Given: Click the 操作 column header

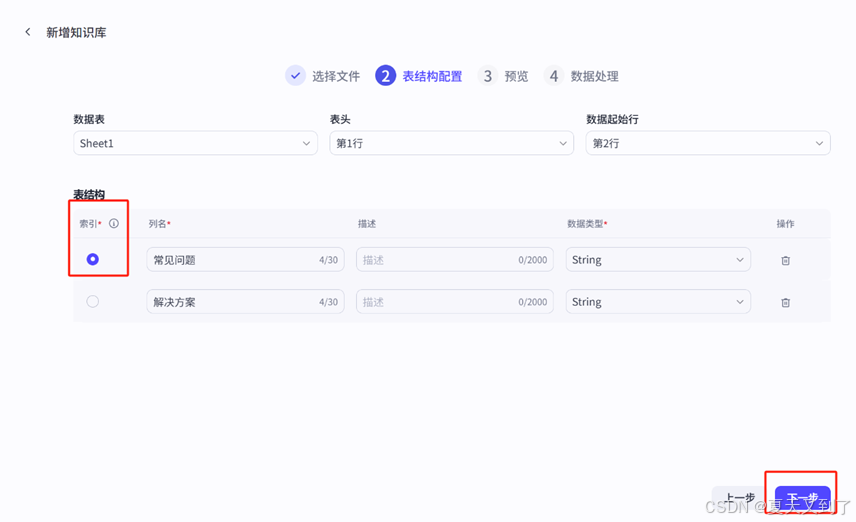Looking at the screenshot, I should click(786, 224).
